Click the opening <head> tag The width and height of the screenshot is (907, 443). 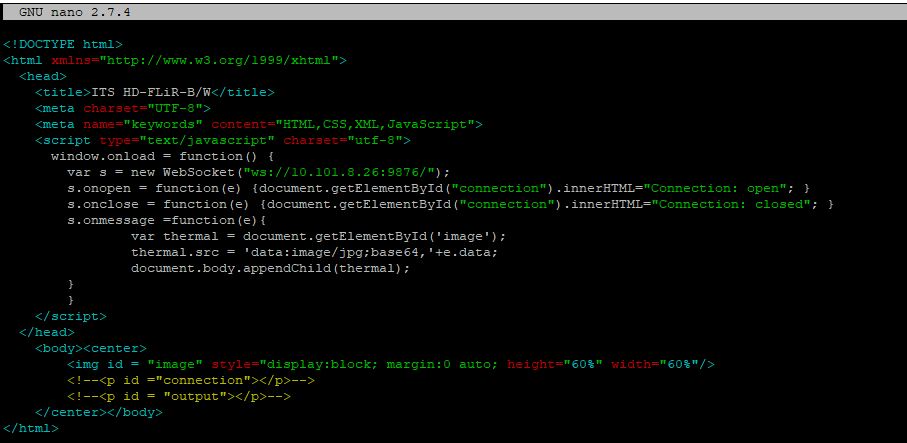[x=43, y=76]
